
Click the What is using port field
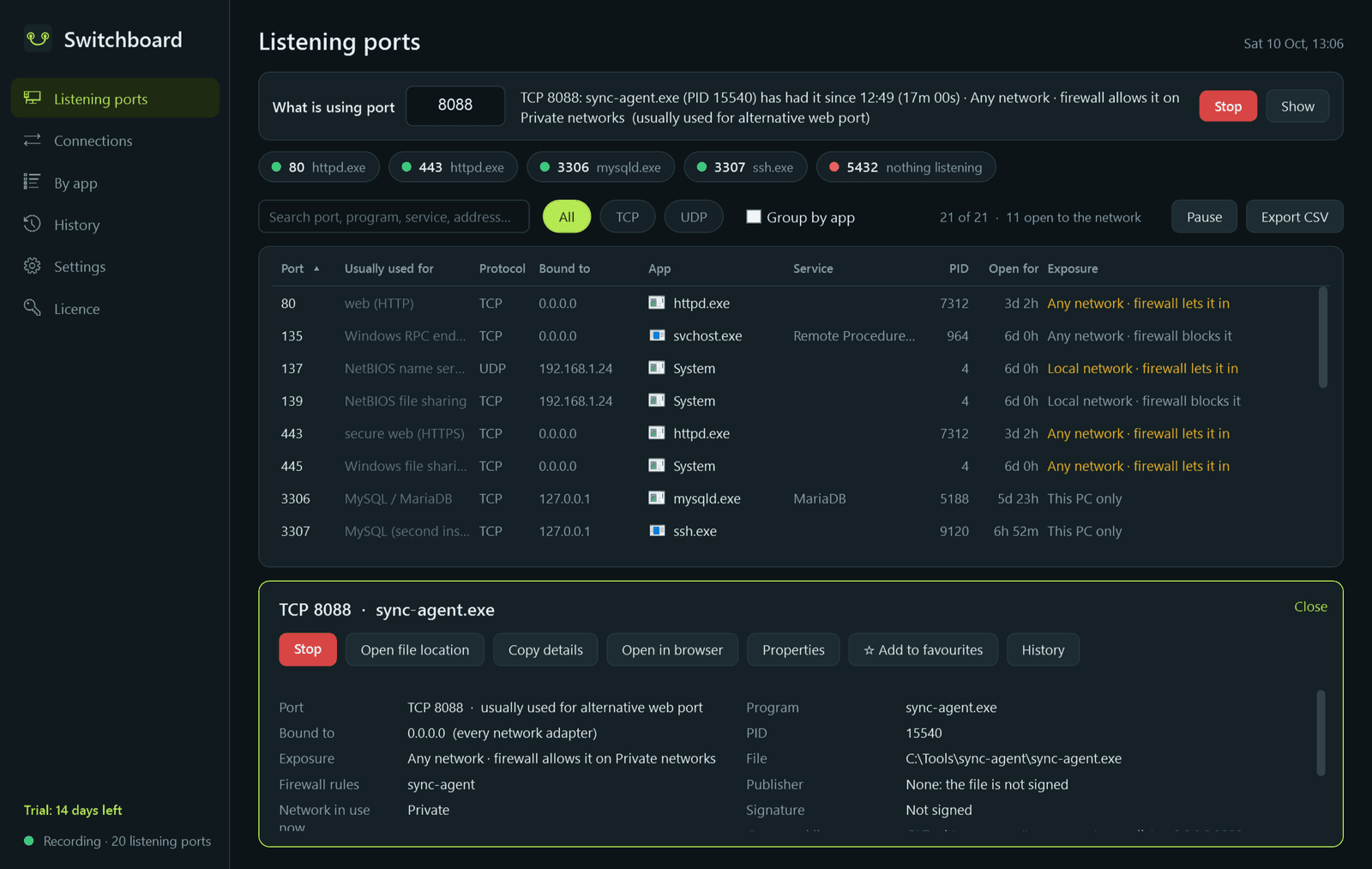(455, 106)
